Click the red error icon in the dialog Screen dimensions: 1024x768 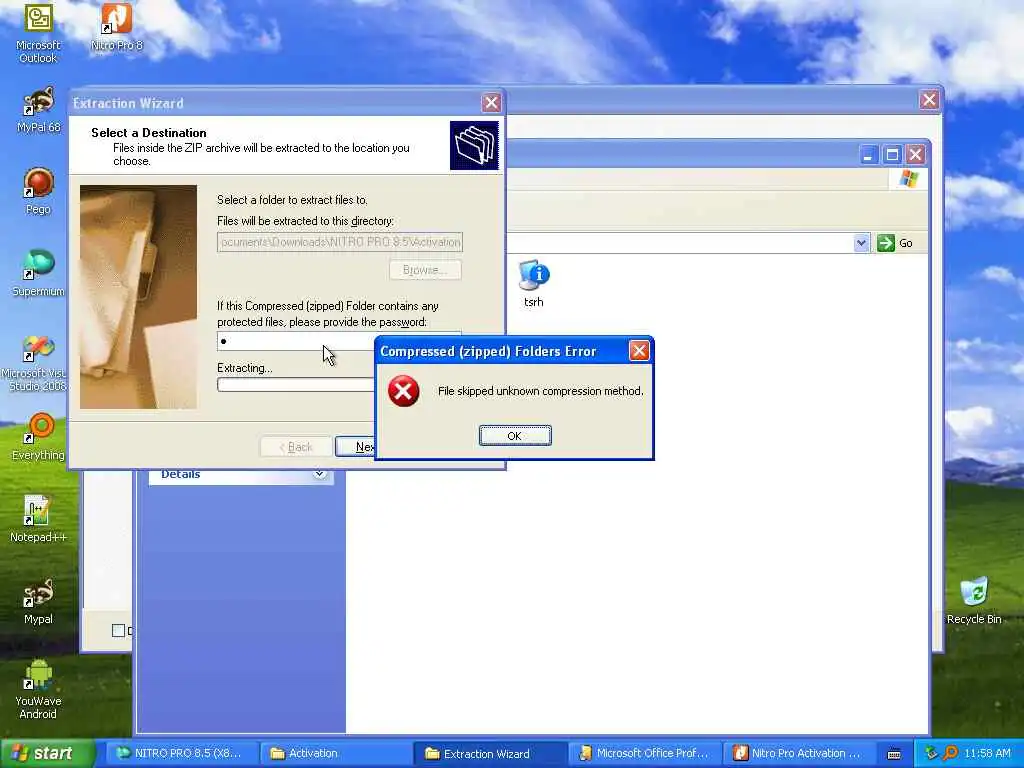[x=404, y=391]
